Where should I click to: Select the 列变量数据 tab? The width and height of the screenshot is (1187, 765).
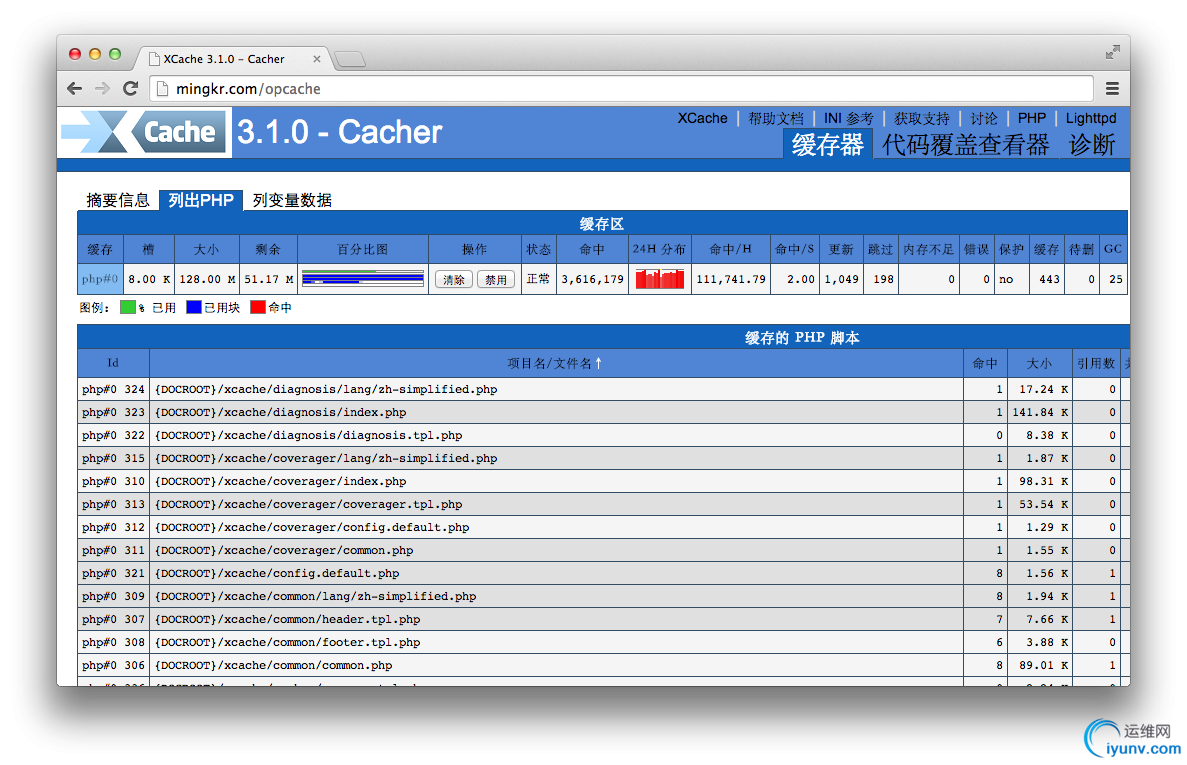292,200
